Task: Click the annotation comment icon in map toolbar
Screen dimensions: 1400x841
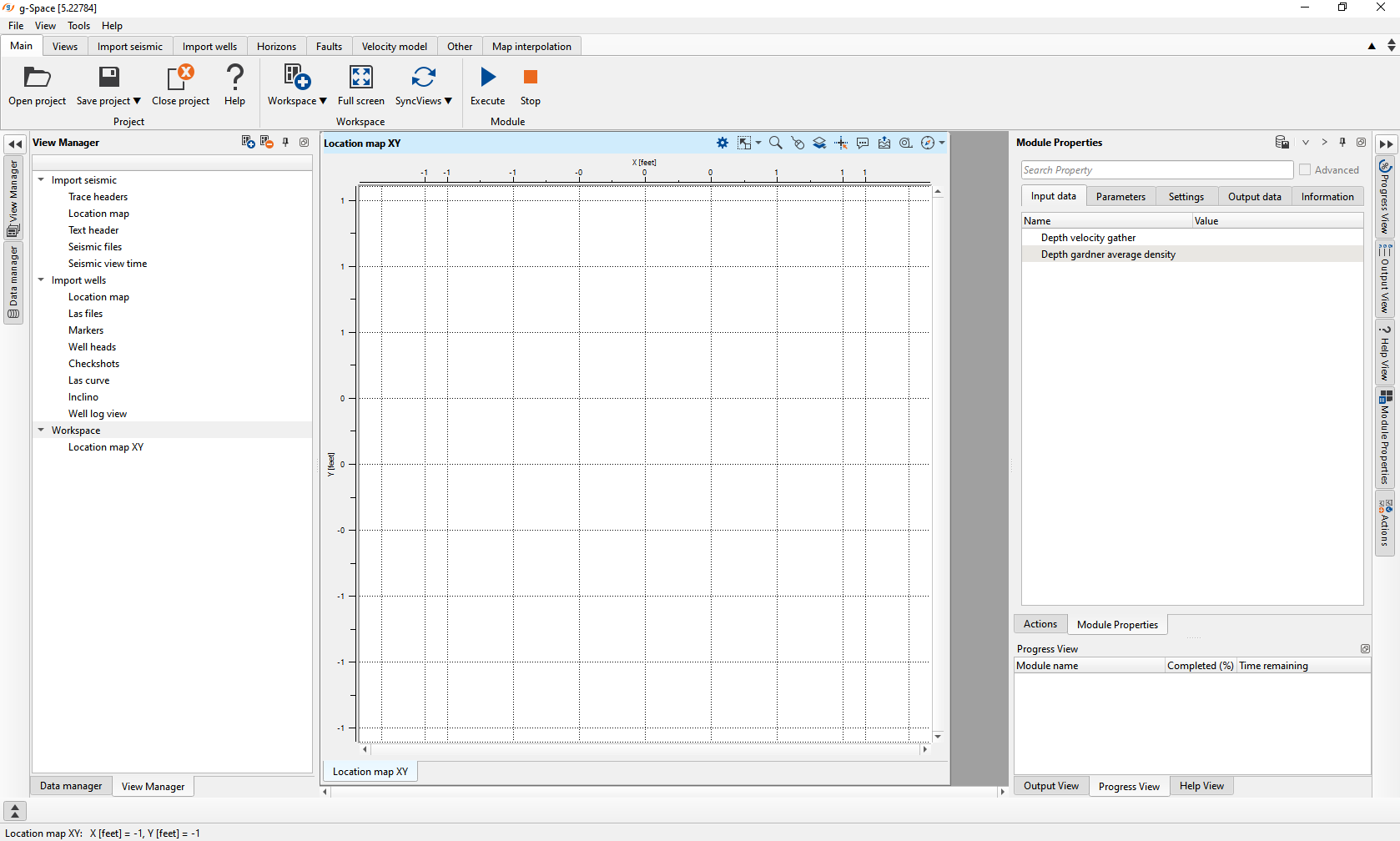Action: tap(863, 143)
